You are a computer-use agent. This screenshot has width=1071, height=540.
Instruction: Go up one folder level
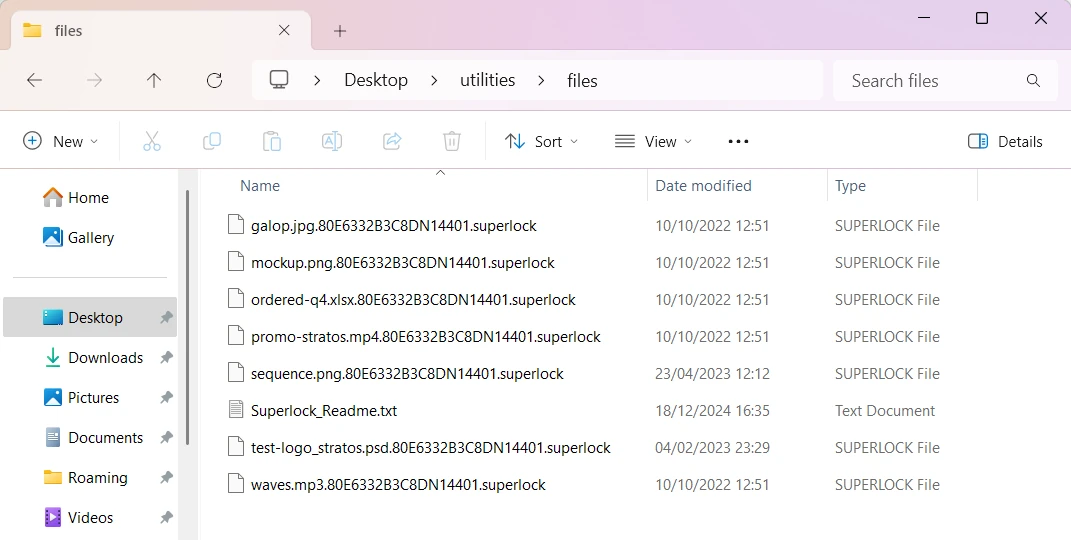154,81
